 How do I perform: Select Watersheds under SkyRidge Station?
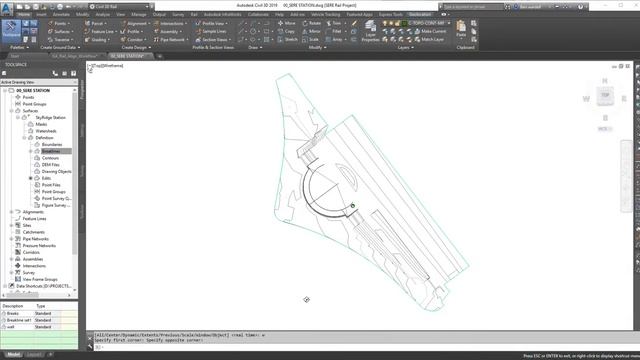[x=46, y=131]
